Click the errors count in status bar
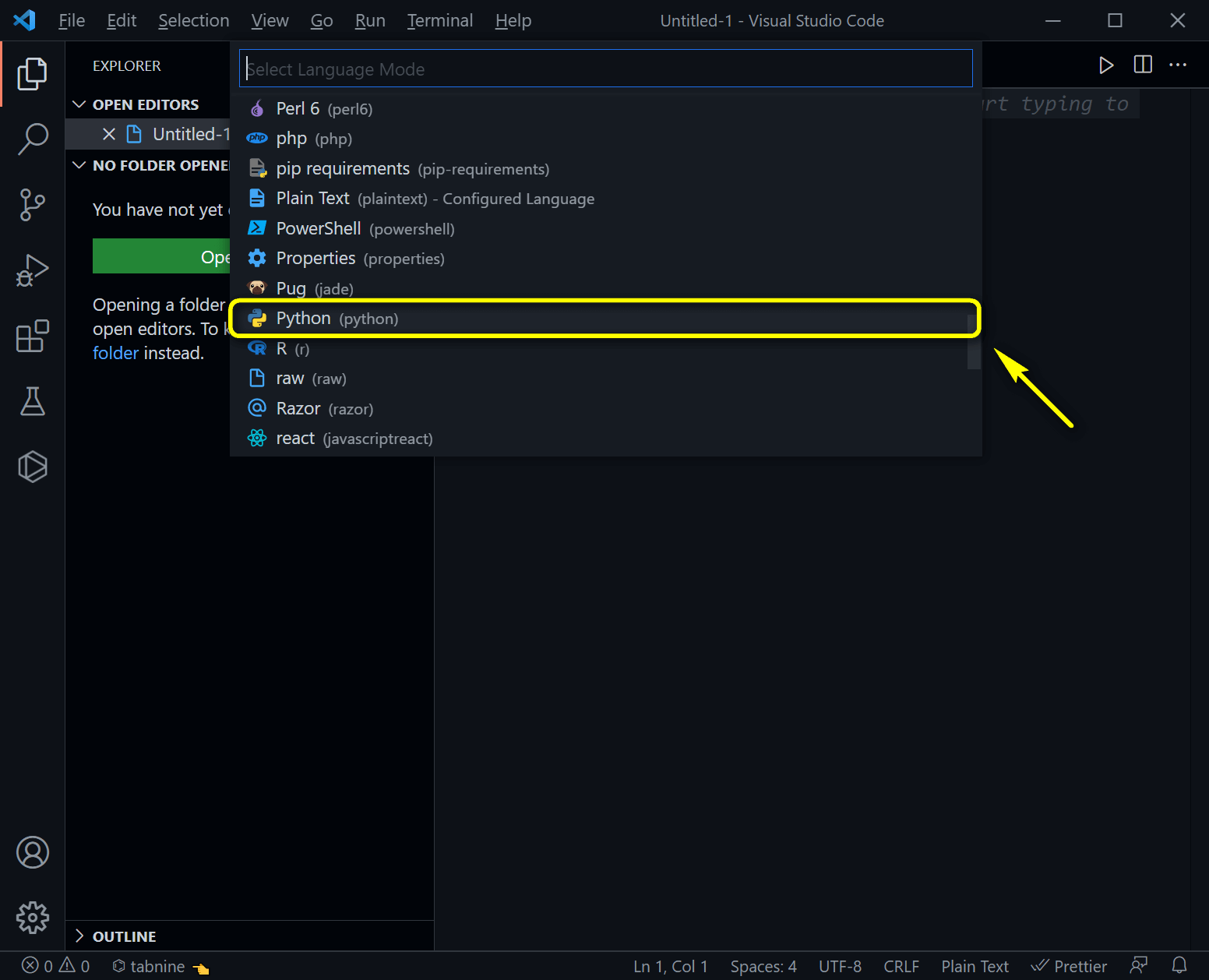The height and width of the screenshot is (980, 1209). (x=37, y=966)
